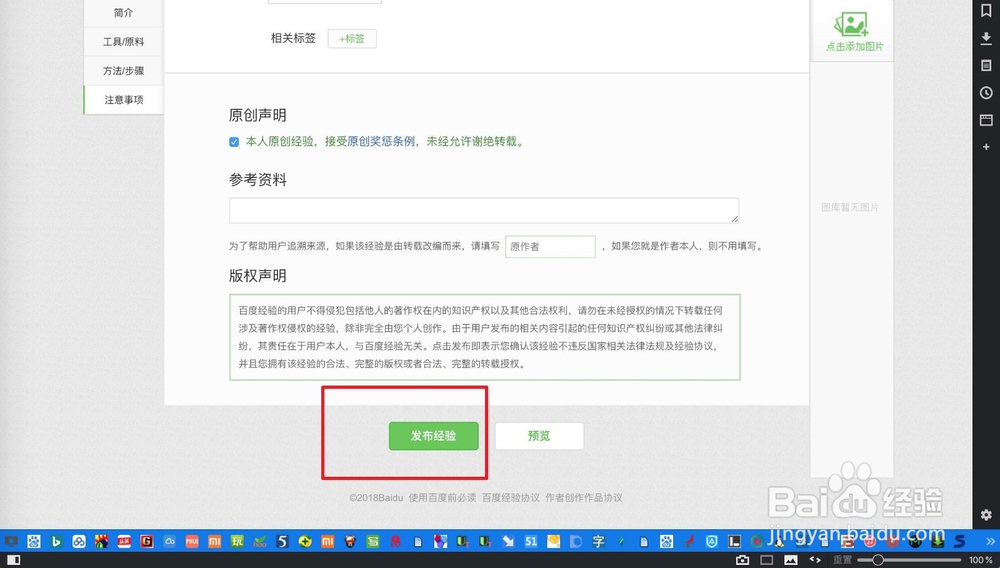The height and width of the screenshot is (568, 1000).
Task: Adjust the page zoom slider
Action: pyautogui.click(x=909, y=560)
